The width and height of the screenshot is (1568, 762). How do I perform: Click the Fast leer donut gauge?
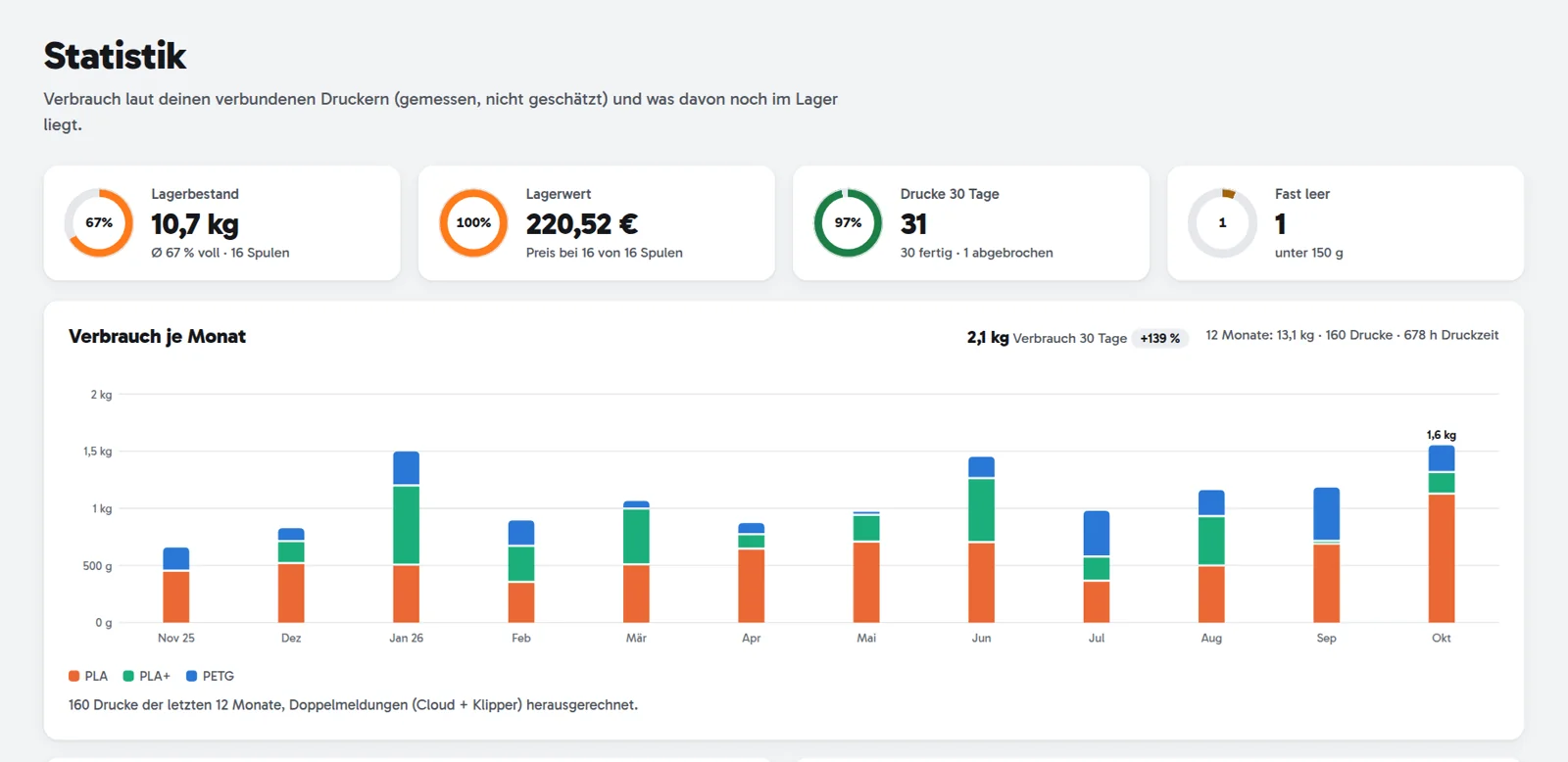(1222, 223)
